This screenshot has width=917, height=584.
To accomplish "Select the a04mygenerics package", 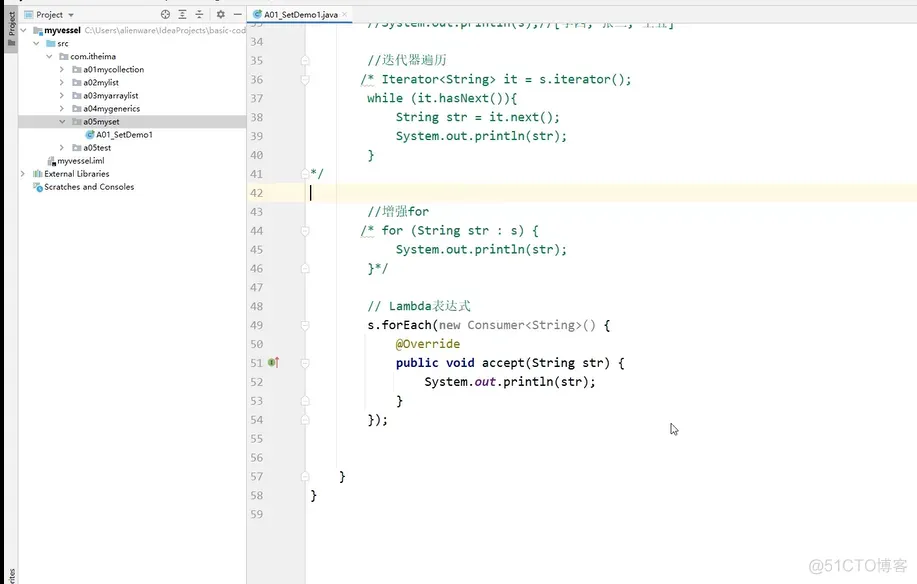I will click(111, 109).
